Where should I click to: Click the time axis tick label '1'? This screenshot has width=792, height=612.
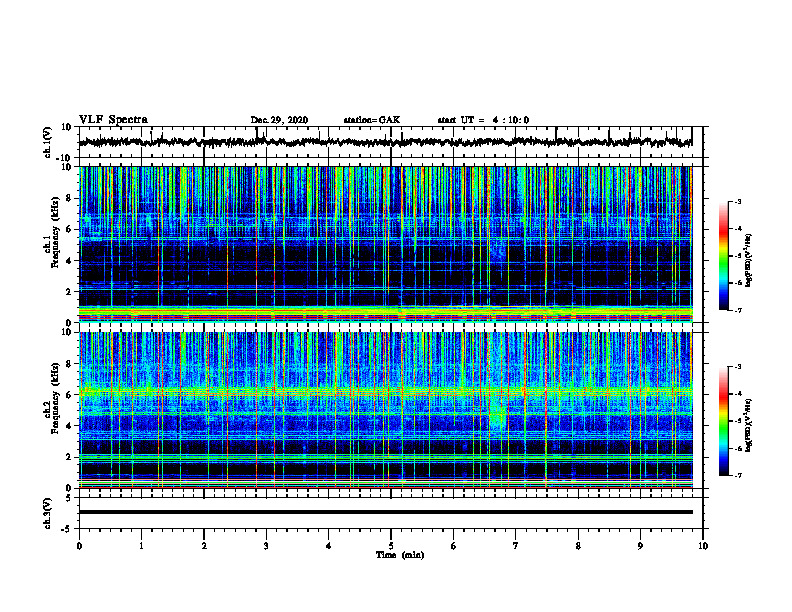pyautogui.click(x=141, y=546)
